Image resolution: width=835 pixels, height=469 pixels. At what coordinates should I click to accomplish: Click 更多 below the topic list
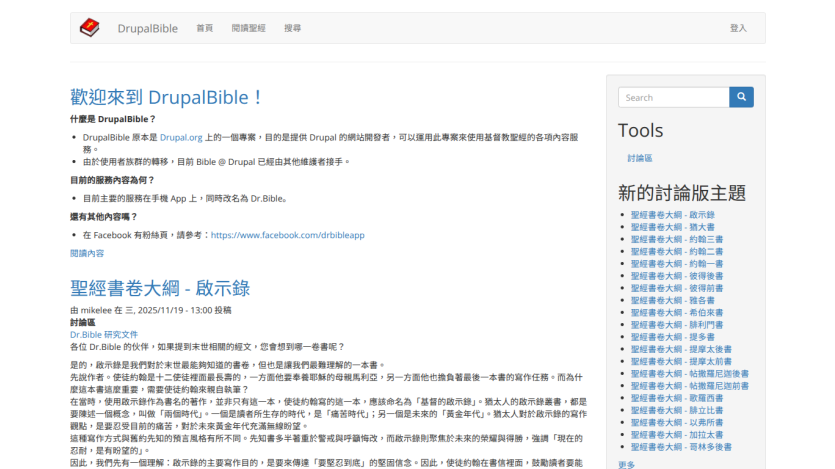(626, 465)
